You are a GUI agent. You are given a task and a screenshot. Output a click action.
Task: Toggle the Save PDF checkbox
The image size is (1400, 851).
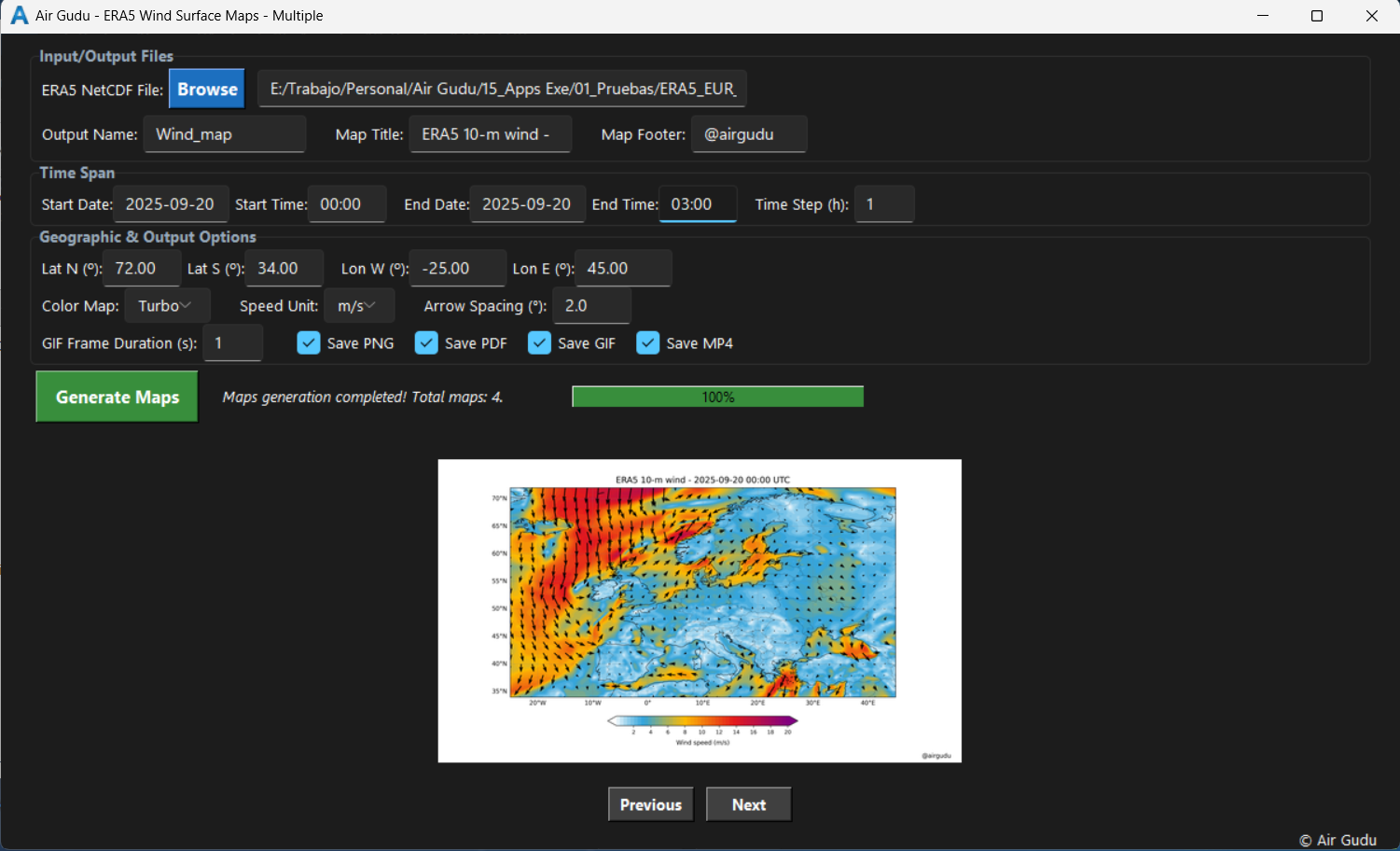(426, 343)
